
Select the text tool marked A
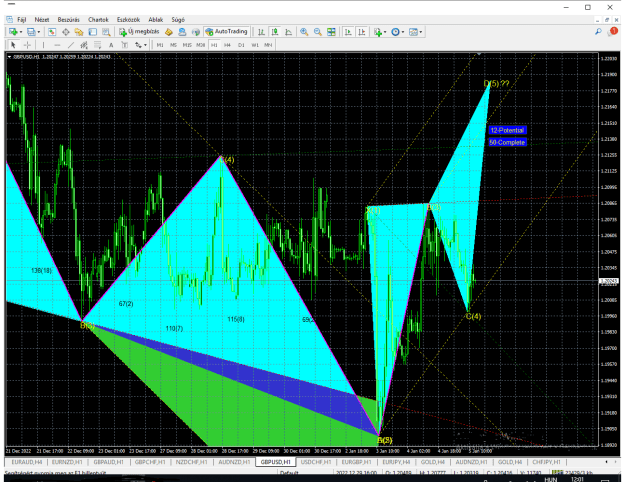[x=111, y=45]
